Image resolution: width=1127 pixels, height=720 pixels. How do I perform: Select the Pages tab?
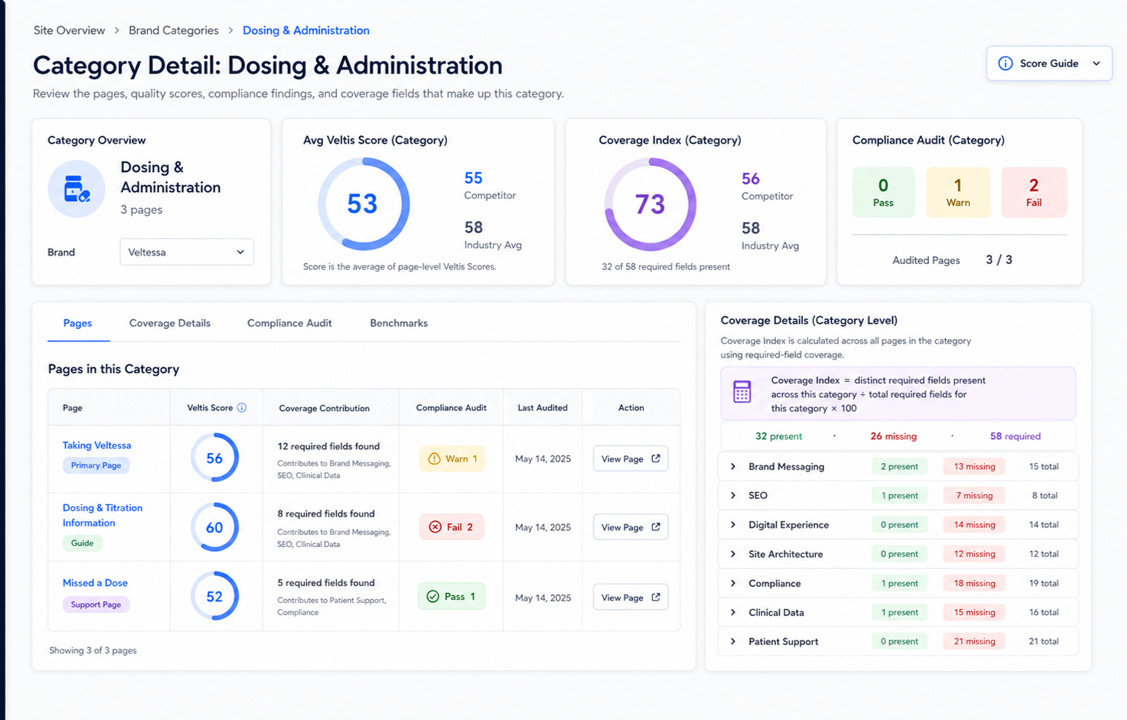tap(78, 323)
